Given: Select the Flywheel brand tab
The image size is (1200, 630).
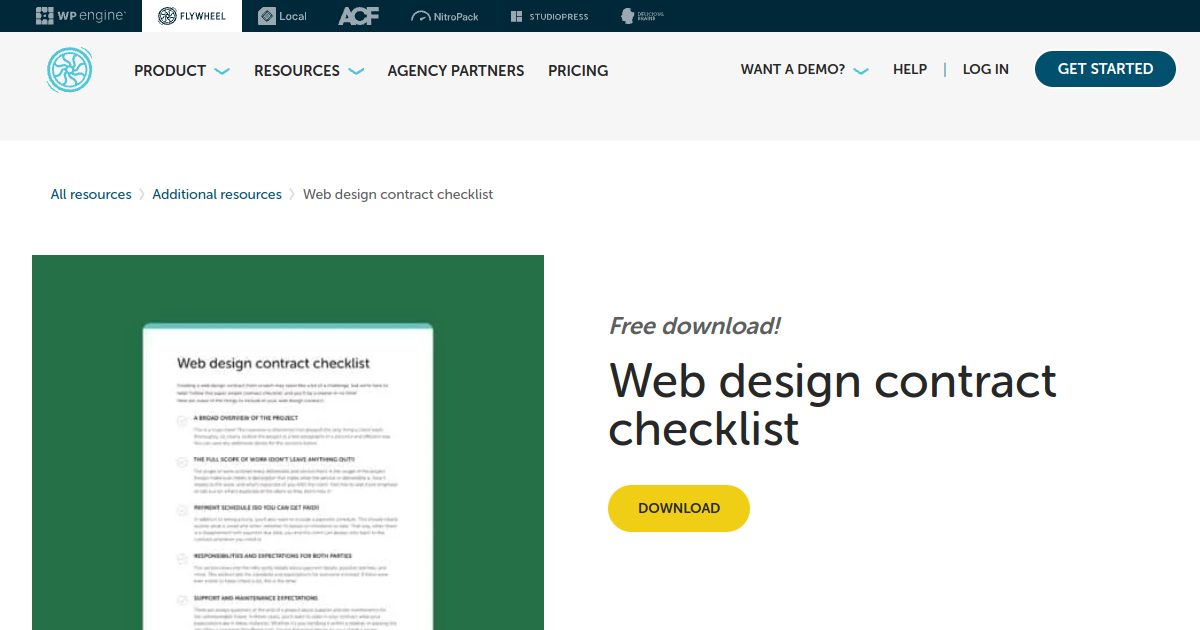Looking at the screenshot, I should (192, 16).
